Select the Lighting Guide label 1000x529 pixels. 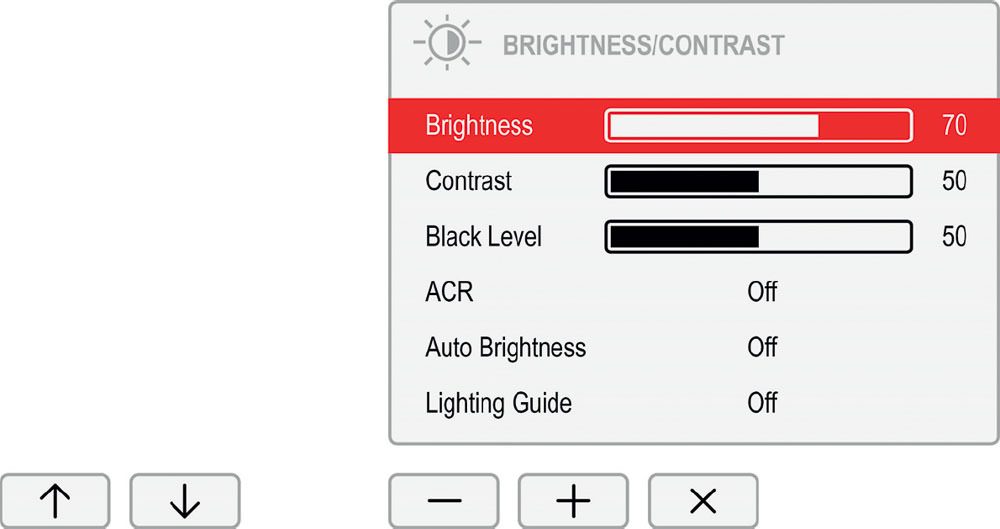pyautogui.click(x=499, y=403)
